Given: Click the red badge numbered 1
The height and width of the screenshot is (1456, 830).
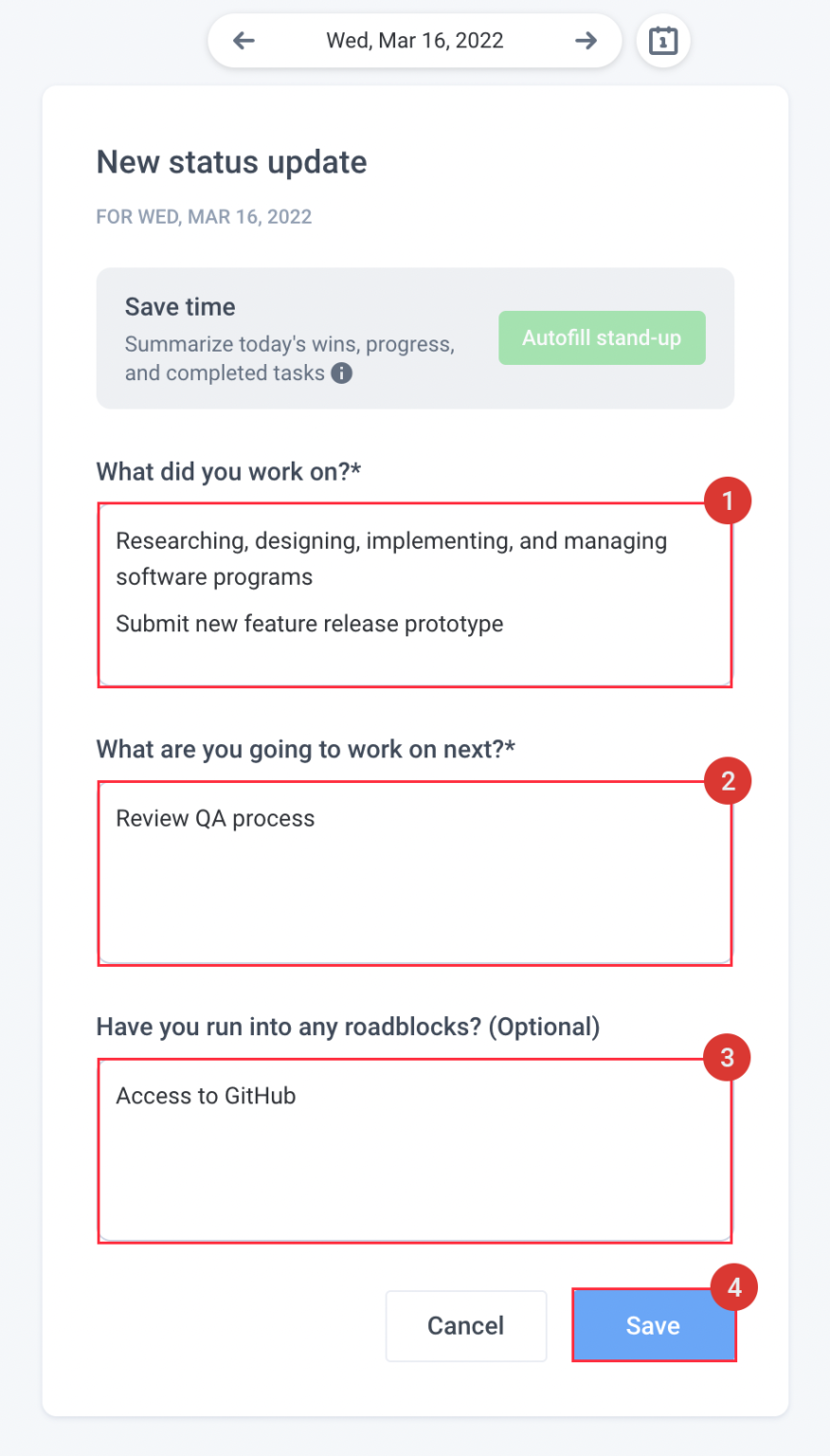Looking at the screenshot, I should (x=728, y=500).
